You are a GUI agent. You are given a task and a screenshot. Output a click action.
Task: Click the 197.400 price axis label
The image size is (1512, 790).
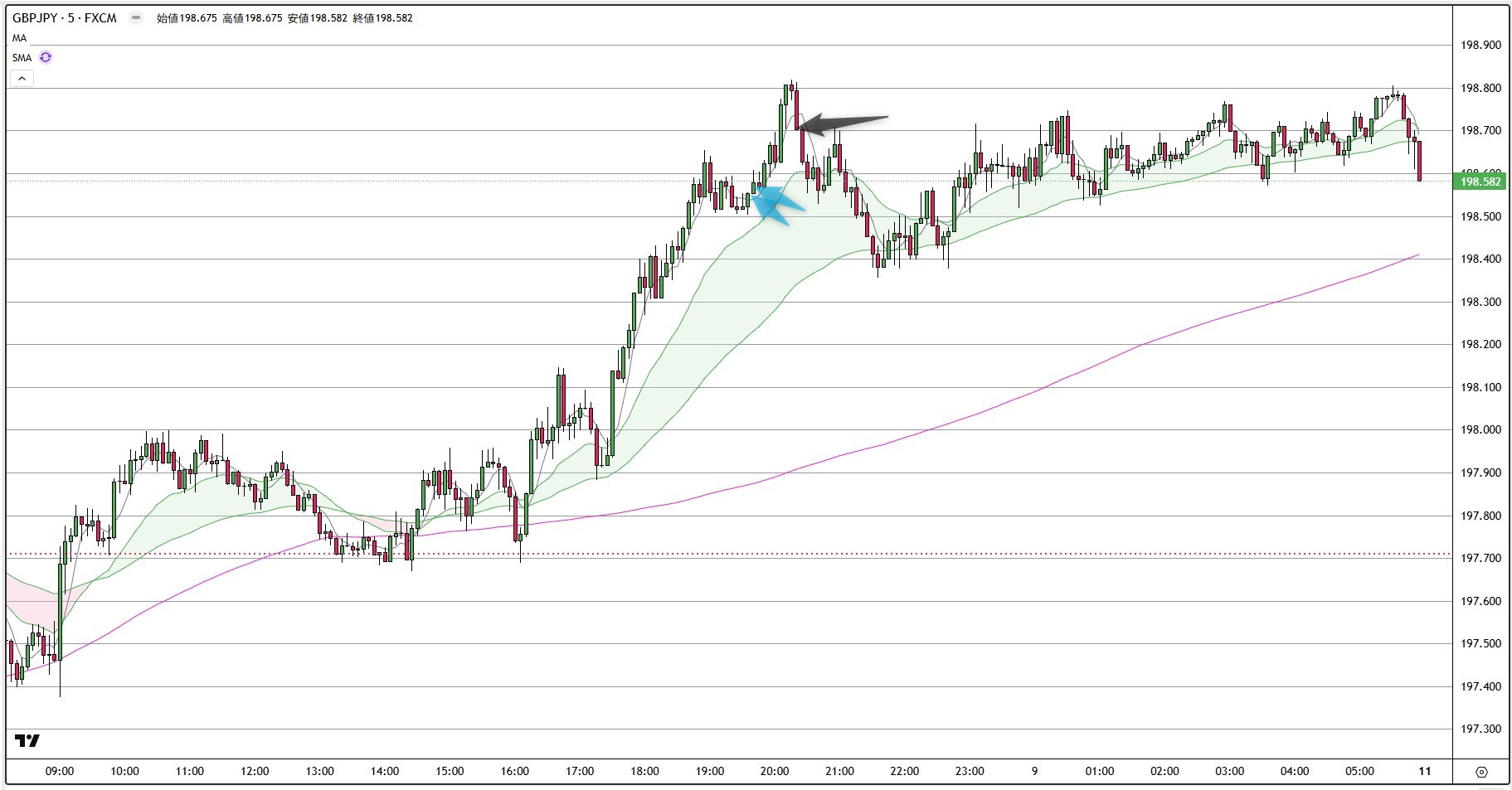coord(1480,686)
